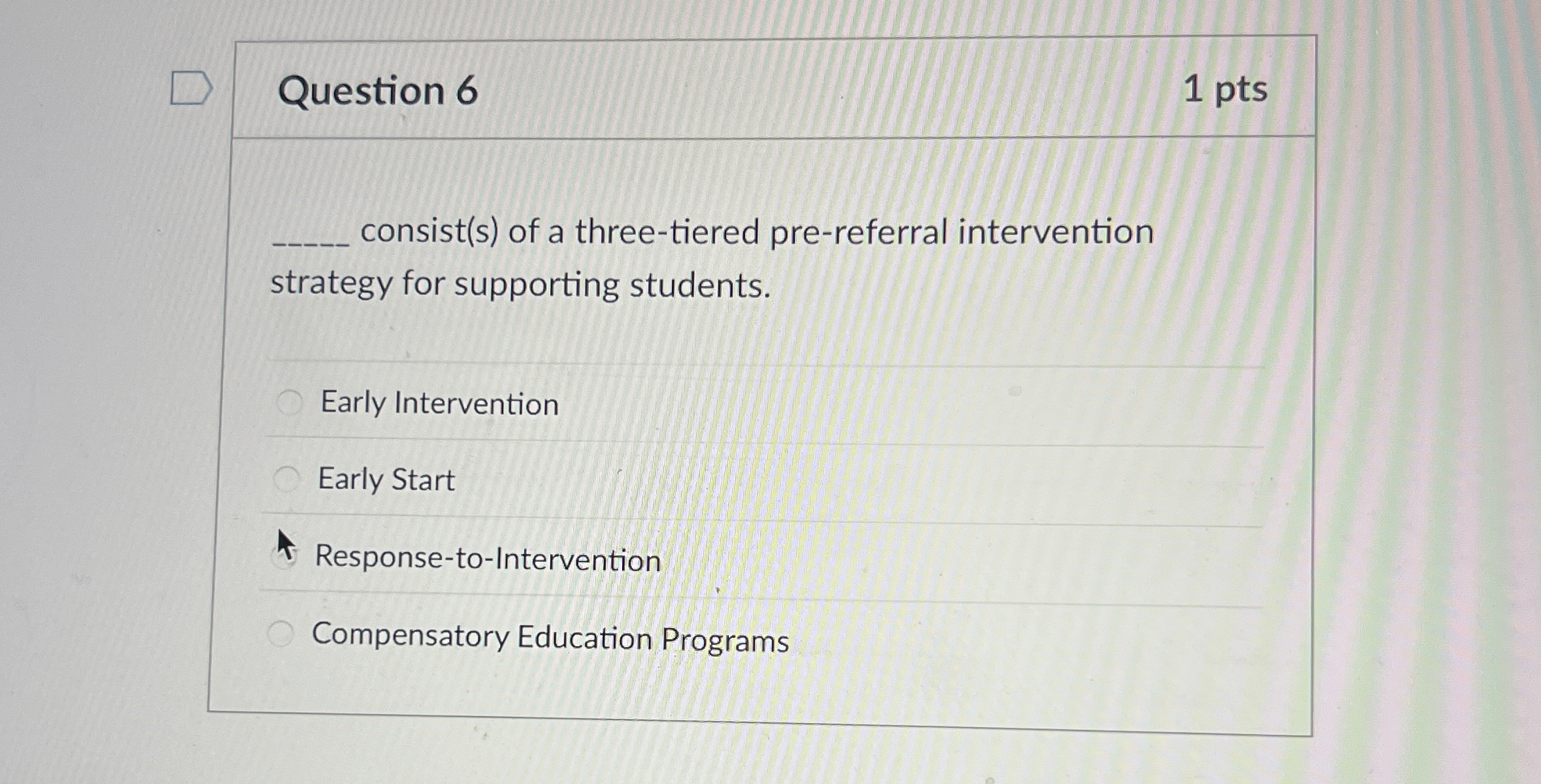Click the 1 pts point value
Viewport: 1541px width, 784px height.
[x=1225, y=89]
